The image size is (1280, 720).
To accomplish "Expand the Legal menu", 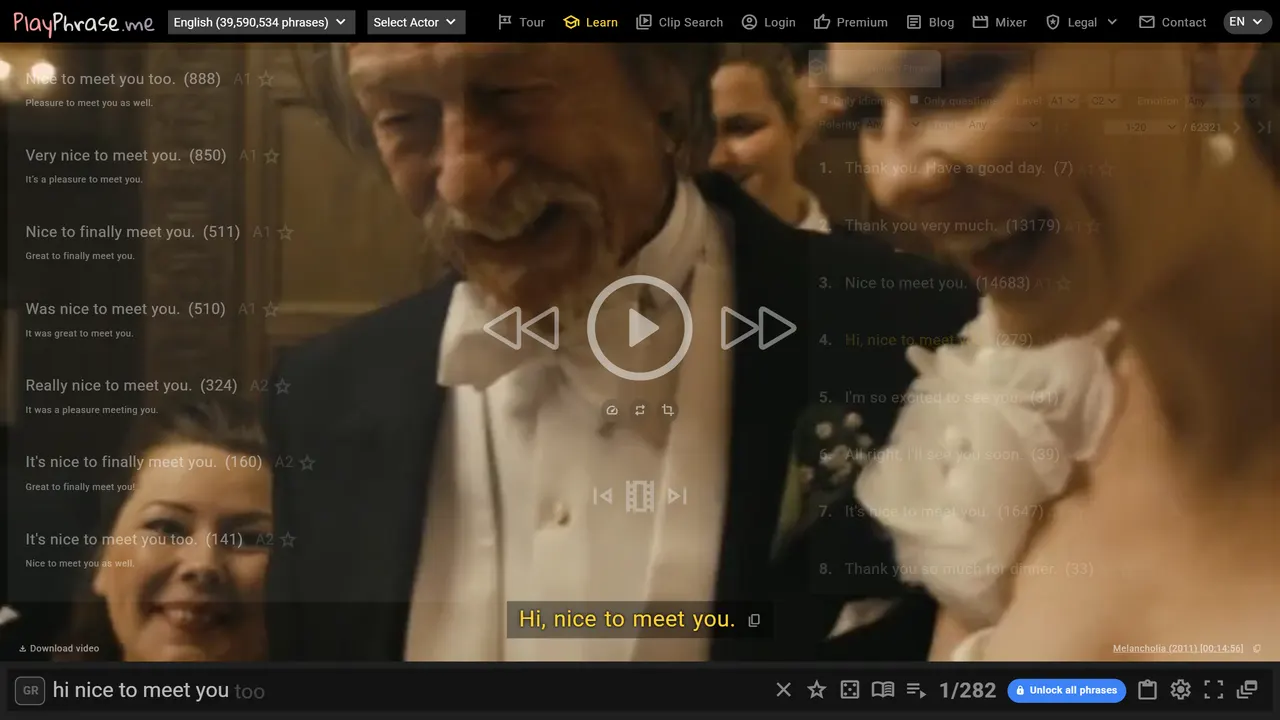I will [1081, 22].
